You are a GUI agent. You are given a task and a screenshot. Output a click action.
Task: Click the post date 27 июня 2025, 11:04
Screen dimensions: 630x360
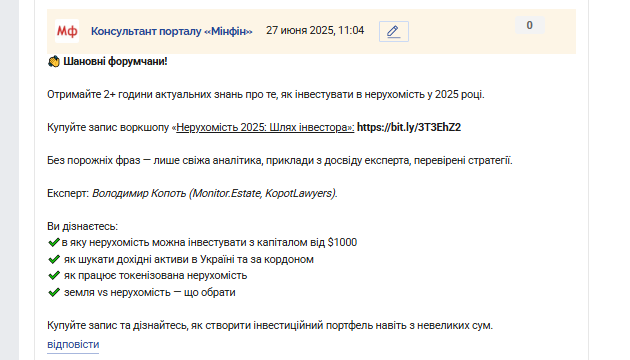point(315,31)
